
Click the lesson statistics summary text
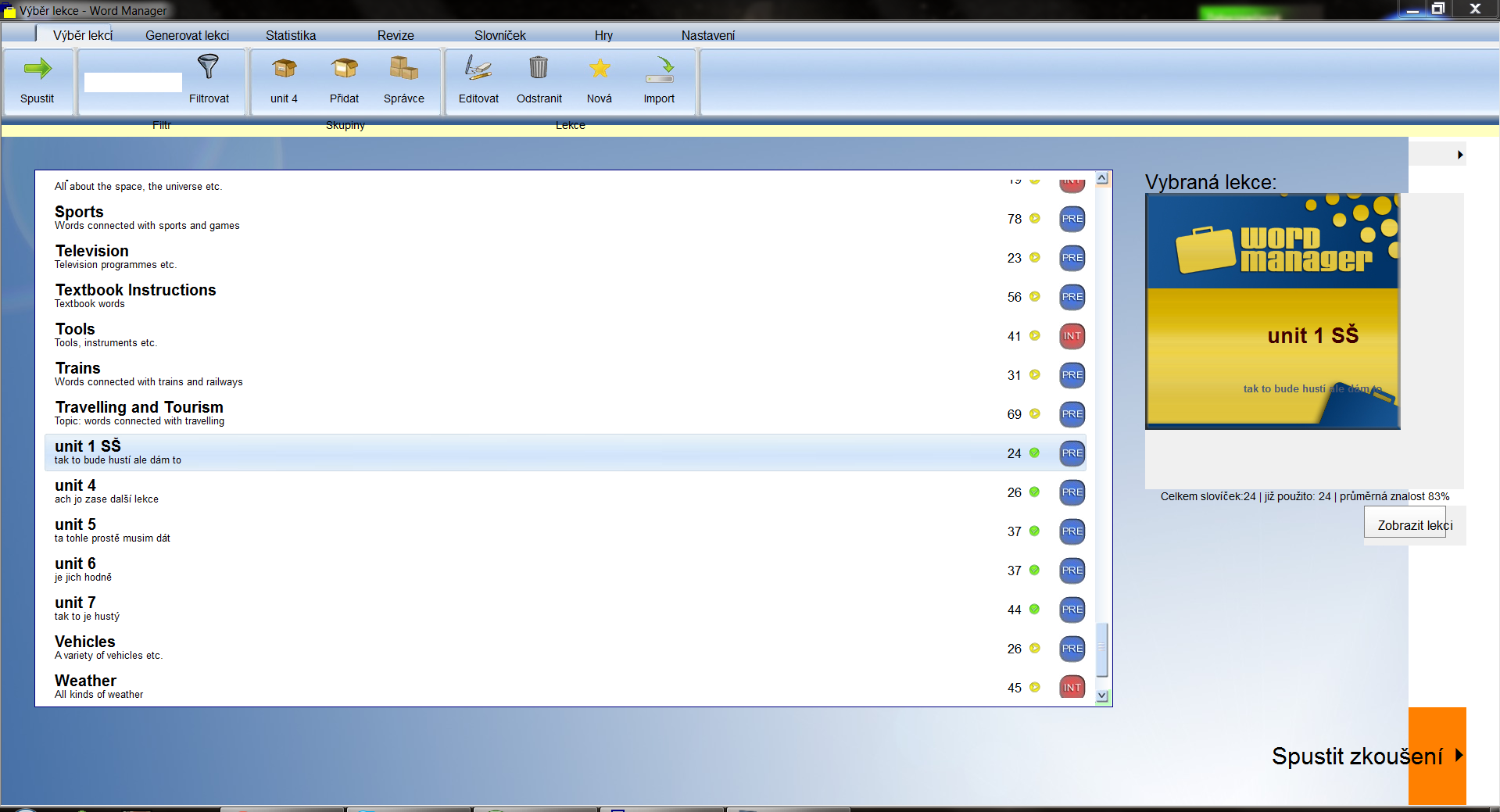pyautogui.click(x=1305, y=496)
